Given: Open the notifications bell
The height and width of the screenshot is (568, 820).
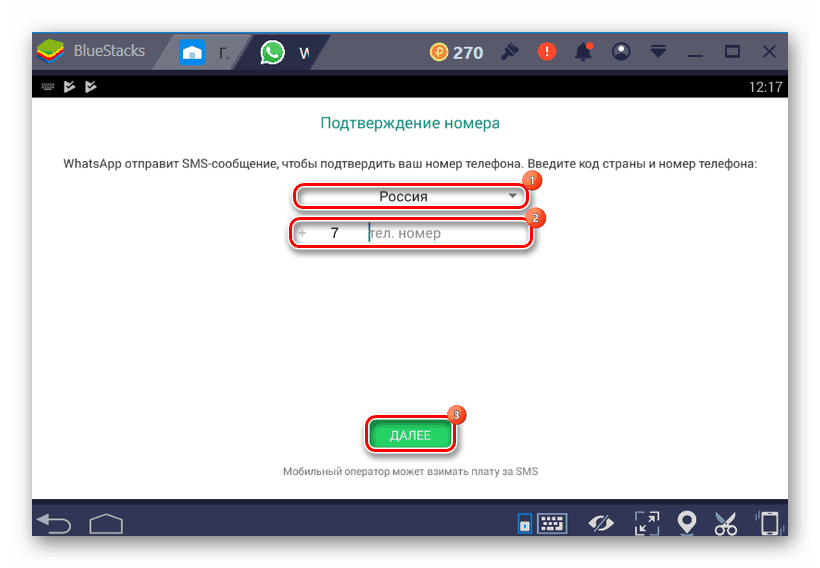Looking at the screenshot, I should click(584, 52).
